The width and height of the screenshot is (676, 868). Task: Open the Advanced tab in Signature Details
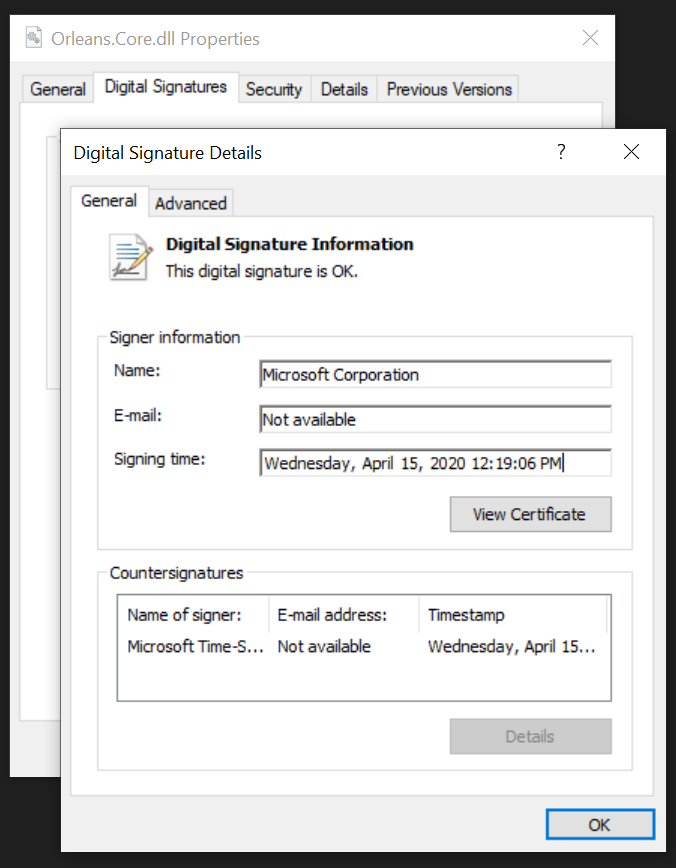(190, 203)
